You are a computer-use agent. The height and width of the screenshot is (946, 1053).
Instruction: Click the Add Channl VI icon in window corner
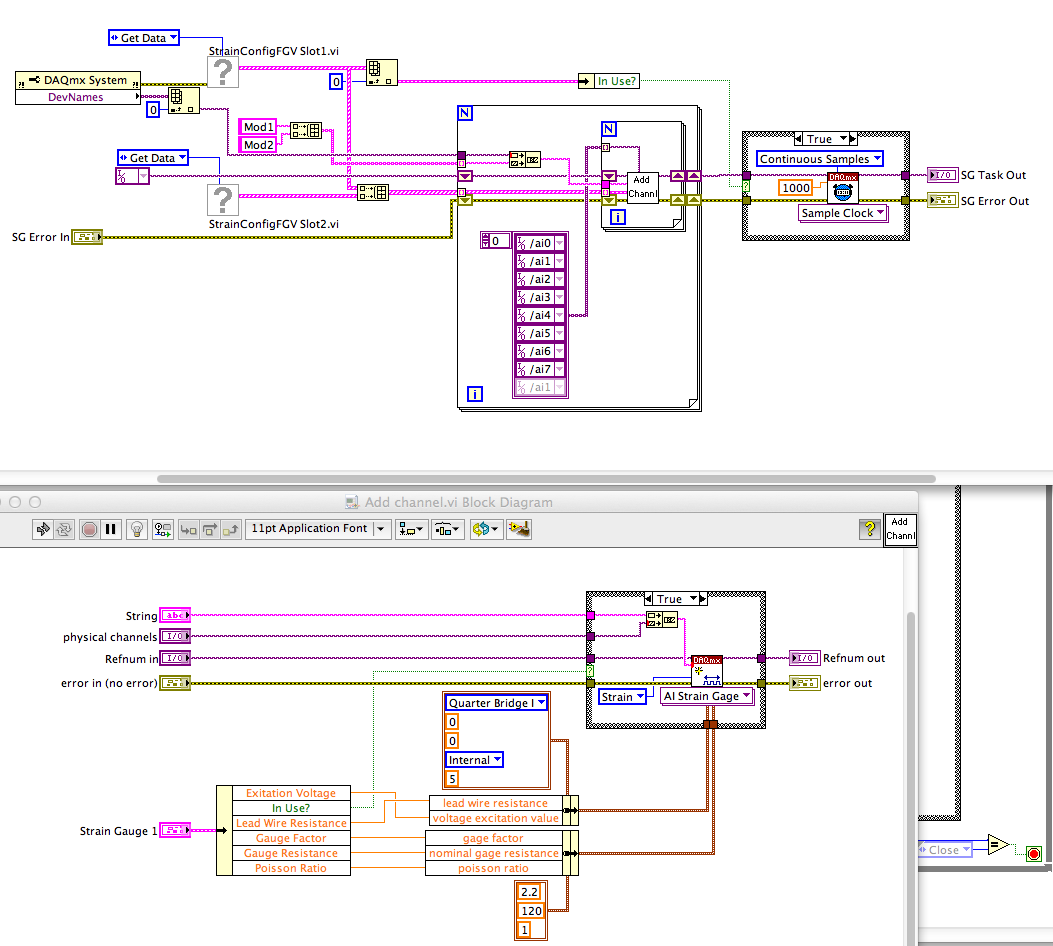pyautogui.click(x=901, y=530)
